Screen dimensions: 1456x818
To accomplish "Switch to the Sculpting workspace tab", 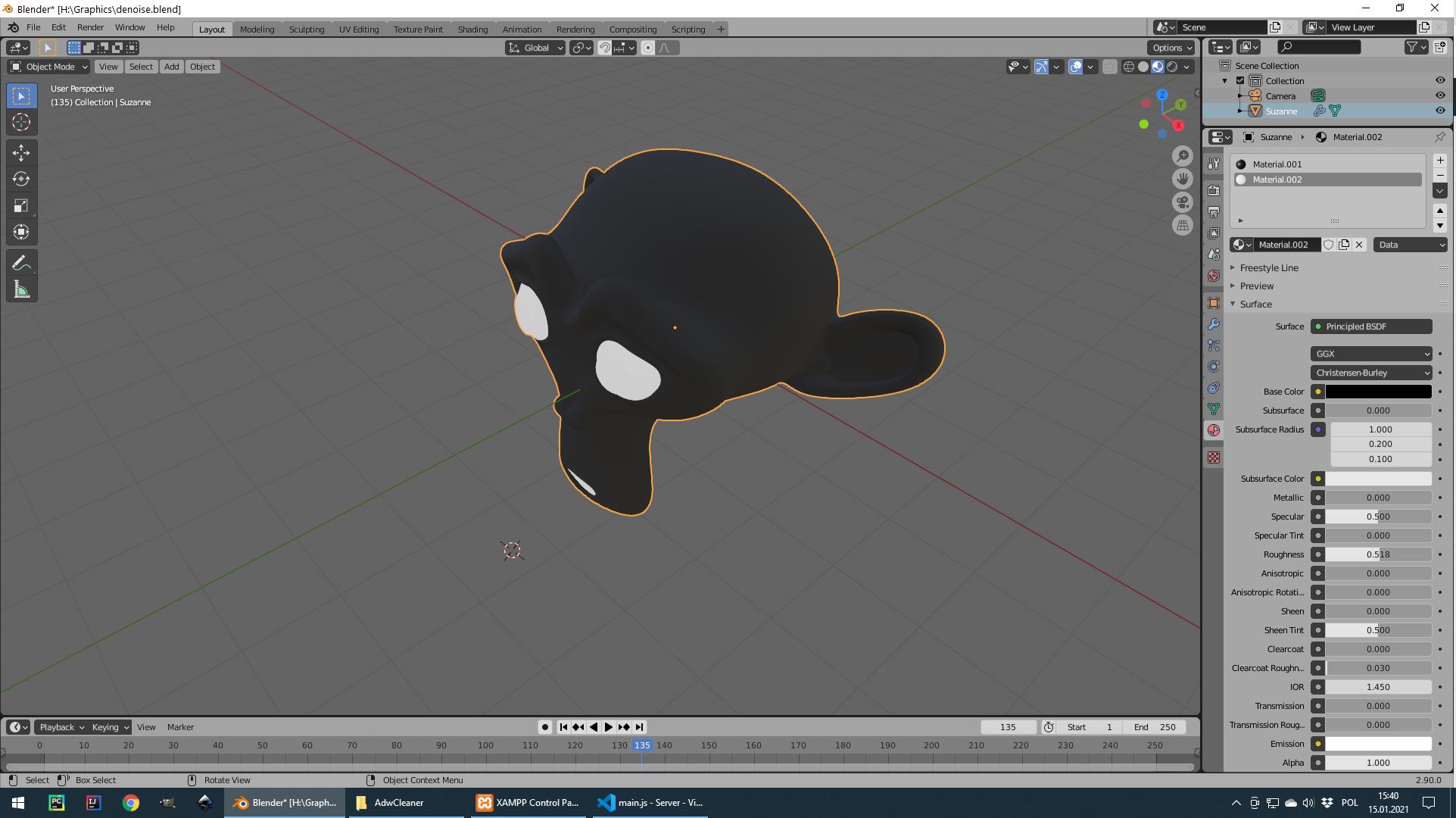I will tap(307, 30).
